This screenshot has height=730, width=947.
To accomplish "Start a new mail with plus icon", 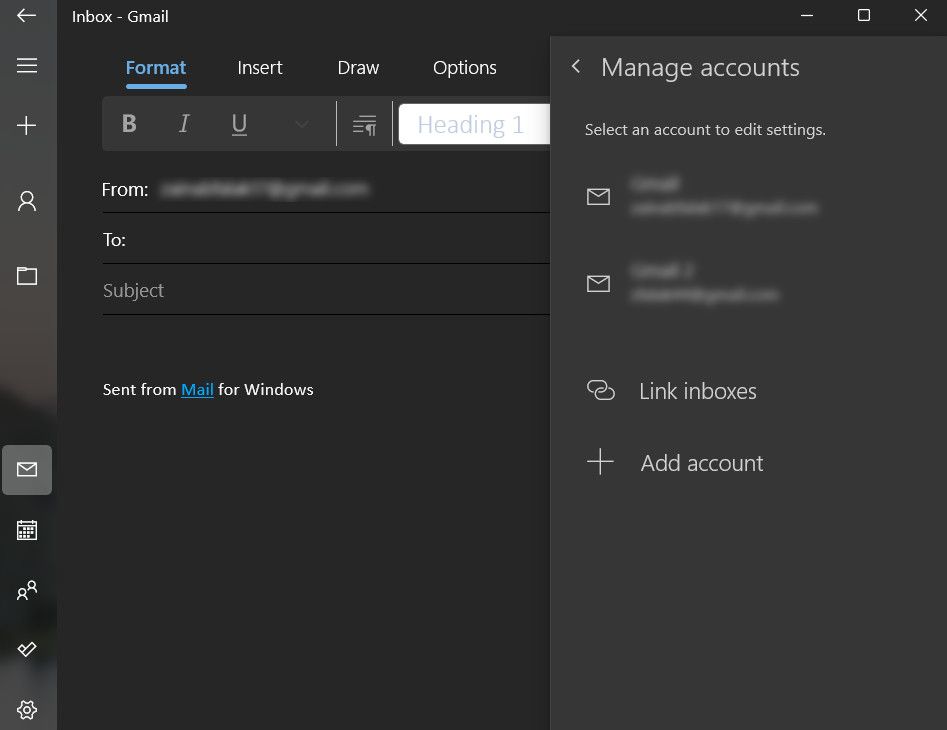I will [x=27, y=125].
